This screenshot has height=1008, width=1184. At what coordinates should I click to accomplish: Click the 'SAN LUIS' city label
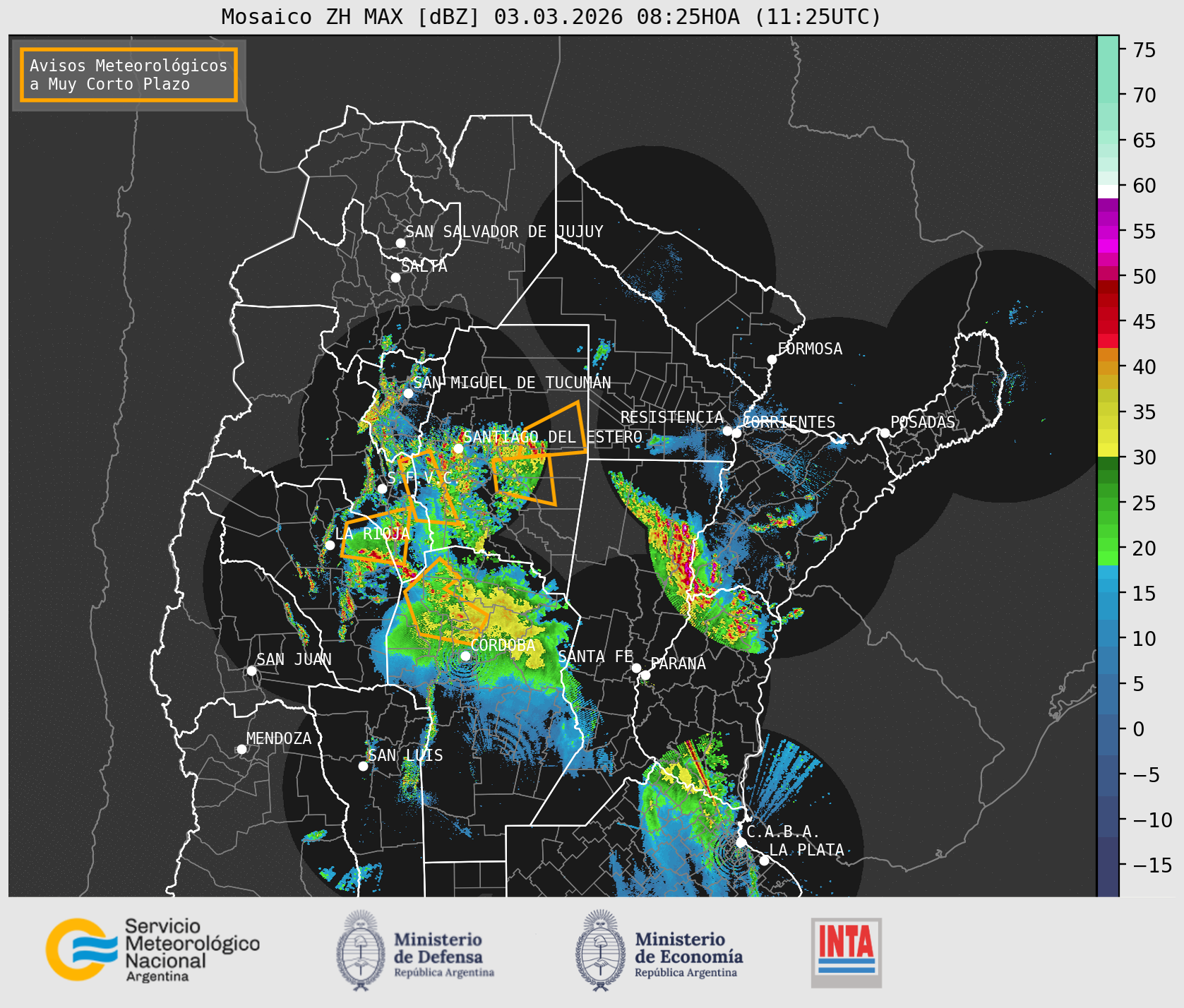pyautogui.click(x=405, y=755)
